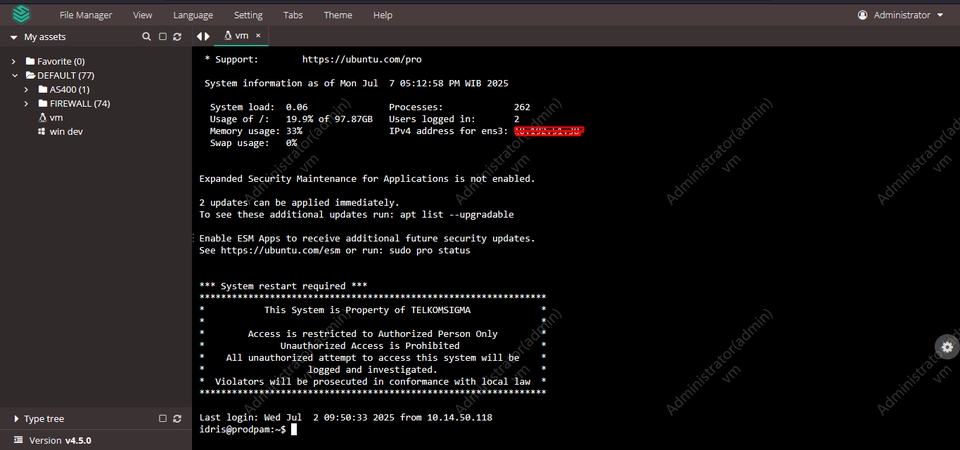
Task: Click the https://ubuntu.com/pro URL text
Action: pos(362,59)
